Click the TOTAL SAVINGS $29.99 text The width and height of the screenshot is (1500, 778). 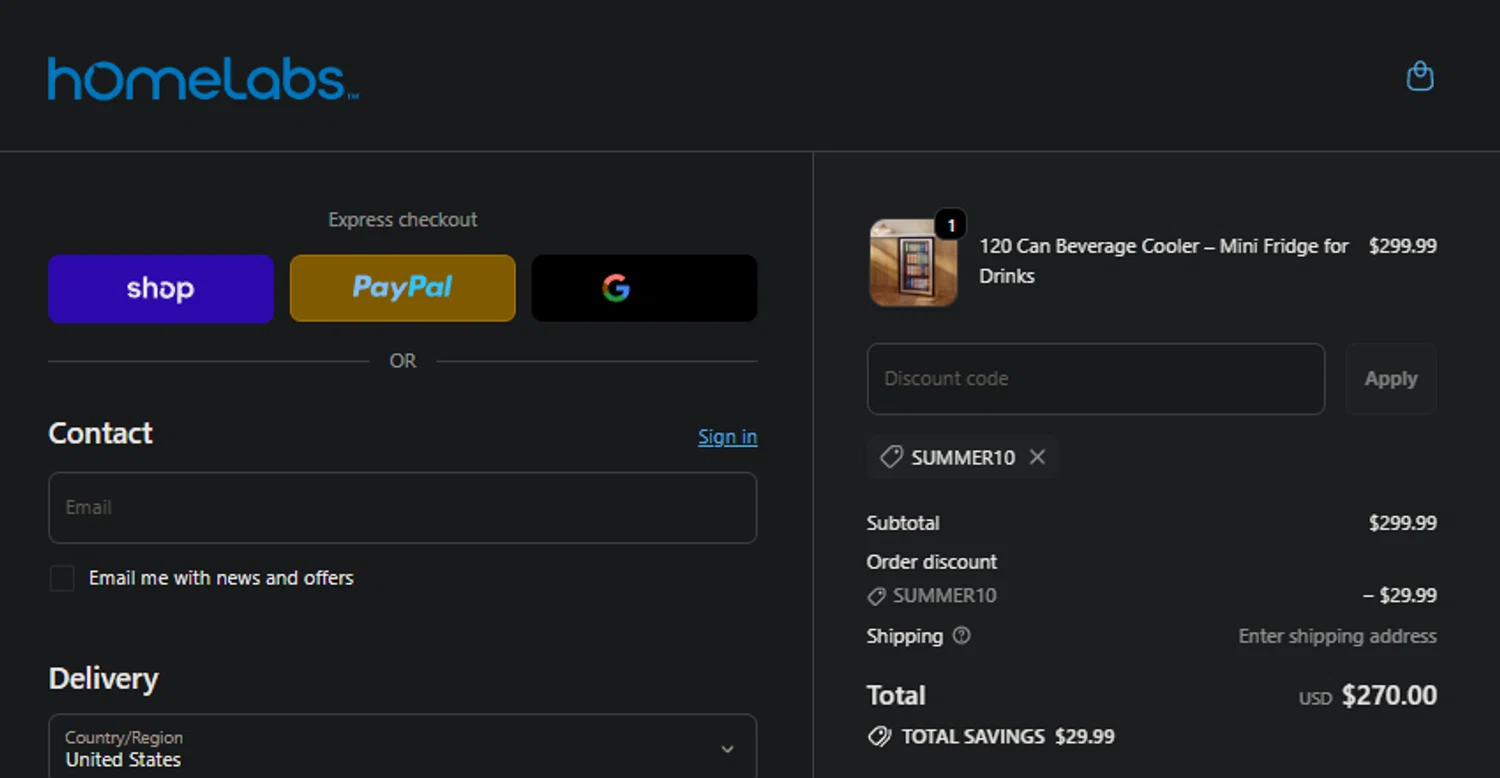1008,737
